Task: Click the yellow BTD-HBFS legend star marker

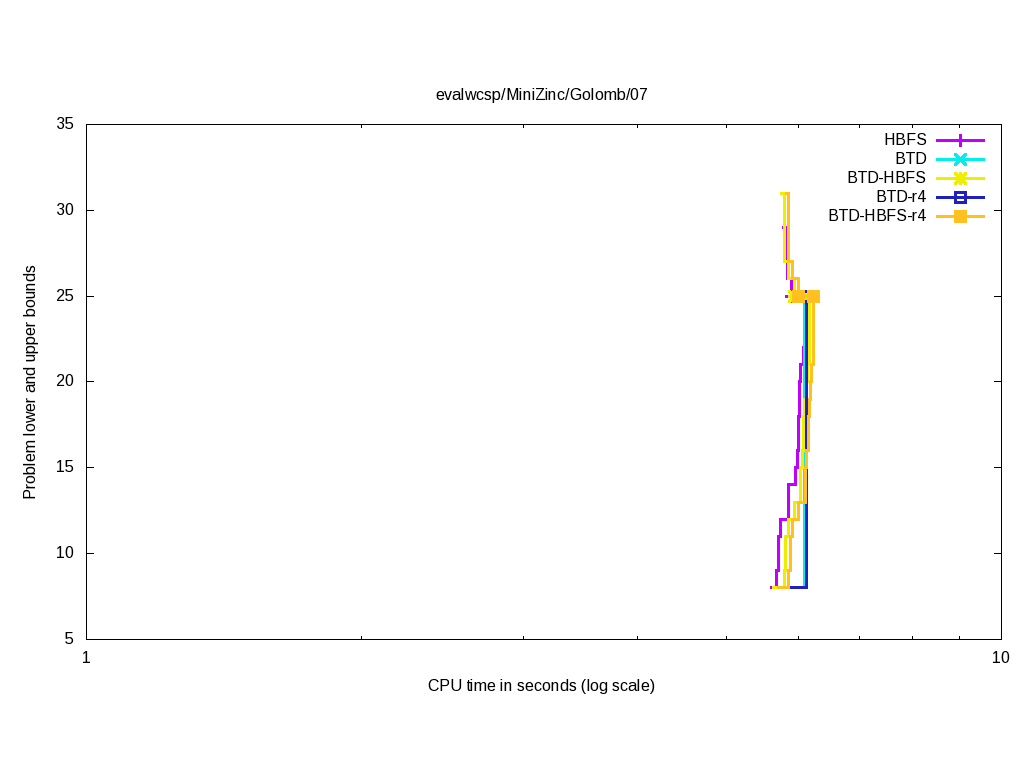Action: pos(960,178)
